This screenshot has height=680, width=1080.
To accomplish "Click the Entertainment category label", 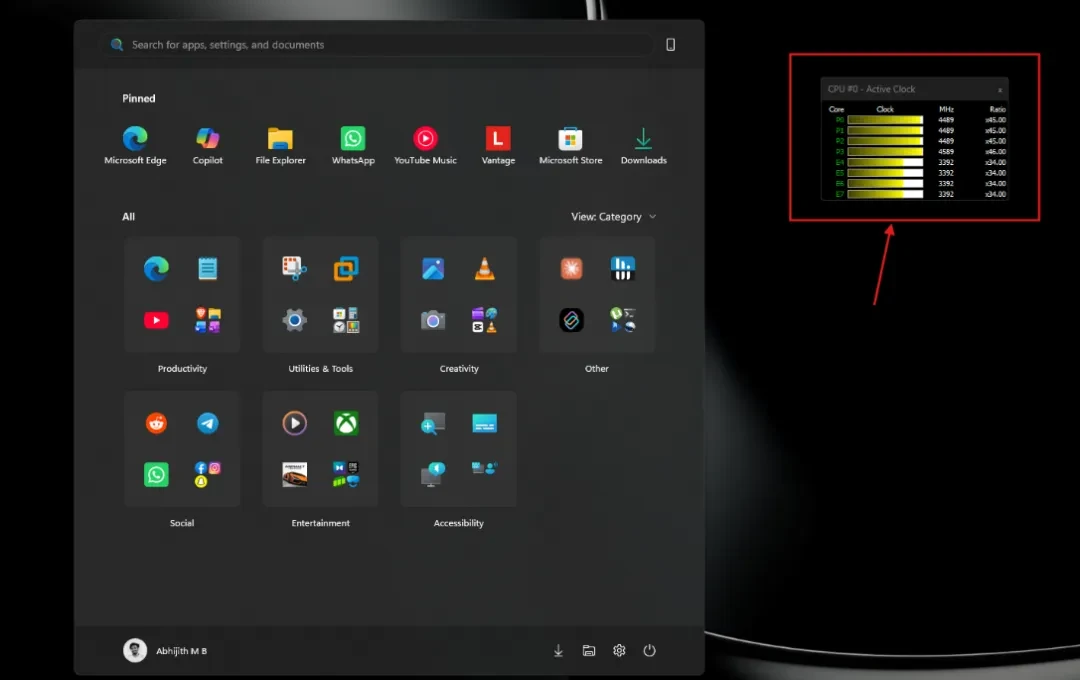I will click(x=320, y=523).
